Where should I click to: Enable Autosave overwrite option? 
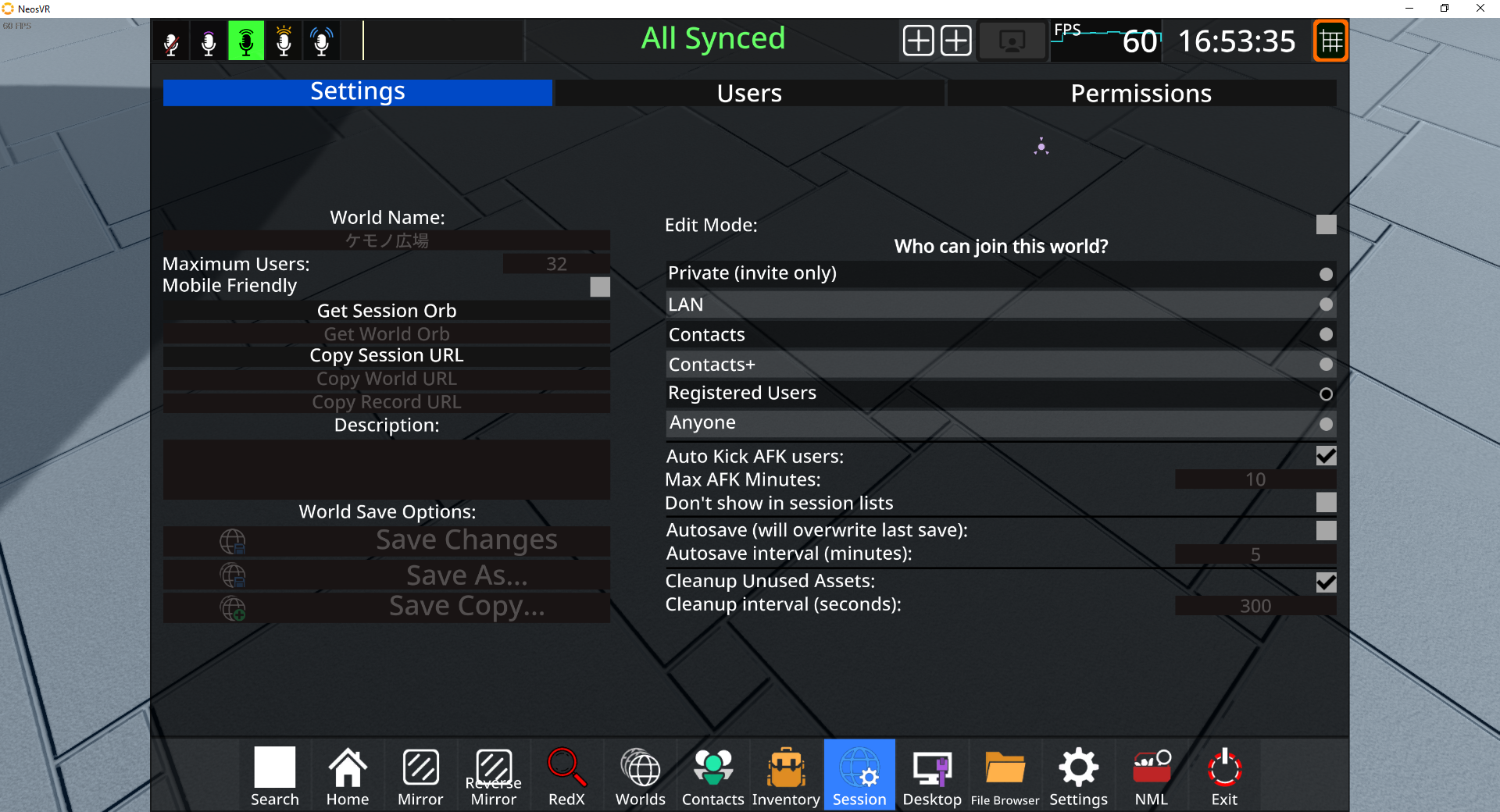coord(1326,530)
